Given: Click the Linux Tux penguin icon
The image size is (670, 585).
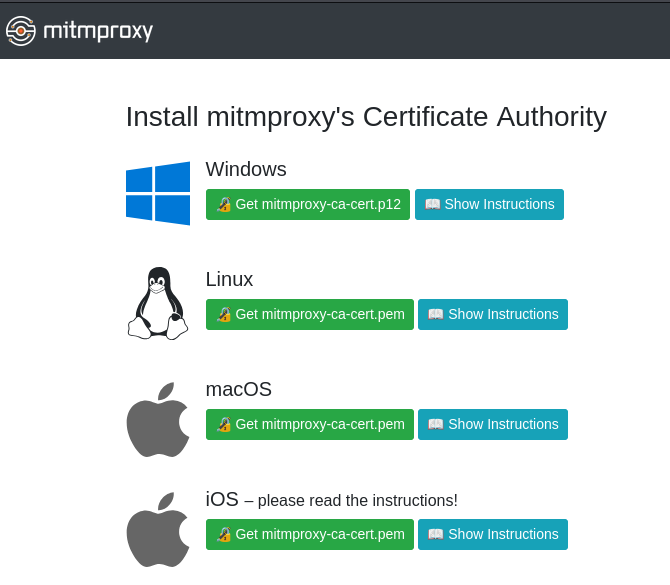Looking at the screenshot, I should pyautogui.click(x=158, y=303).
